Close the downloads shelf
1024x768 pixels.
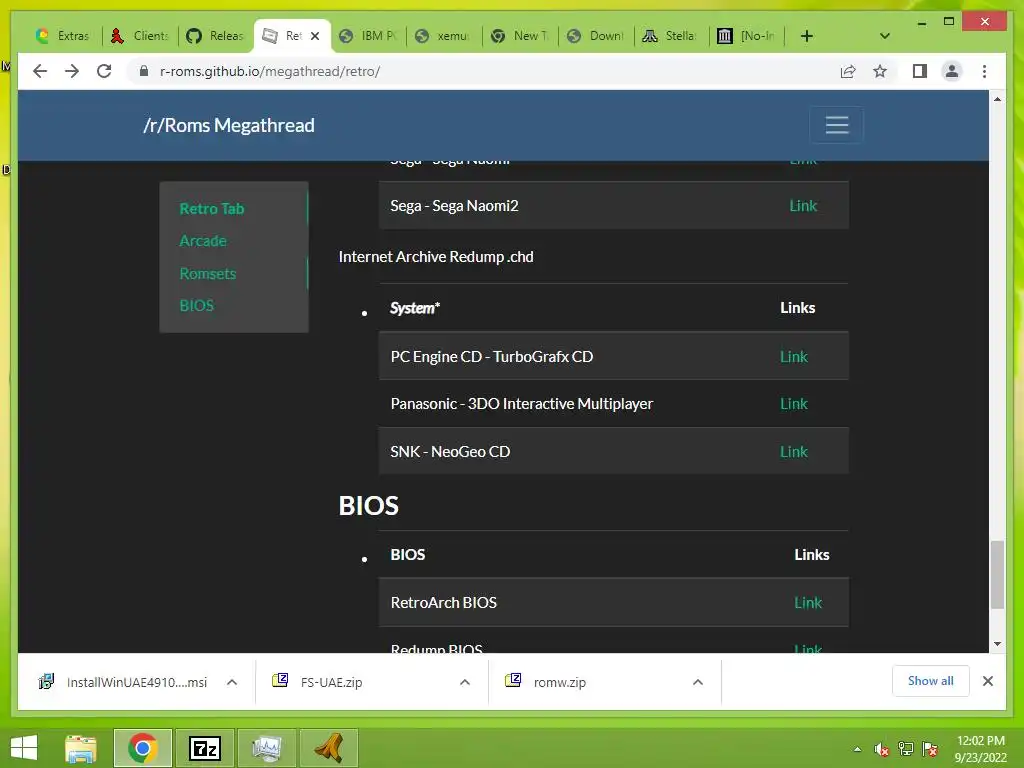[987, 681]
